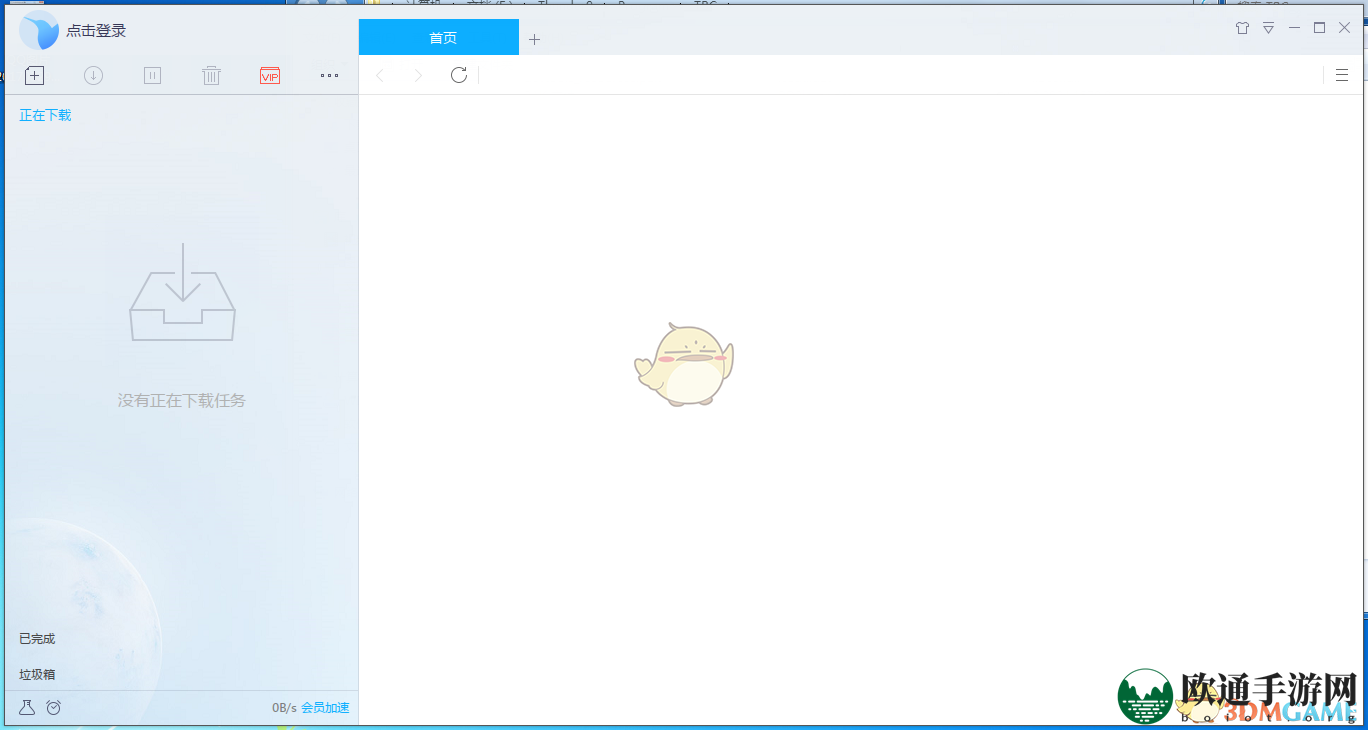Click the 会员加速 link
This screenshot has height=730, width=1368.
(x=325, y=708)
